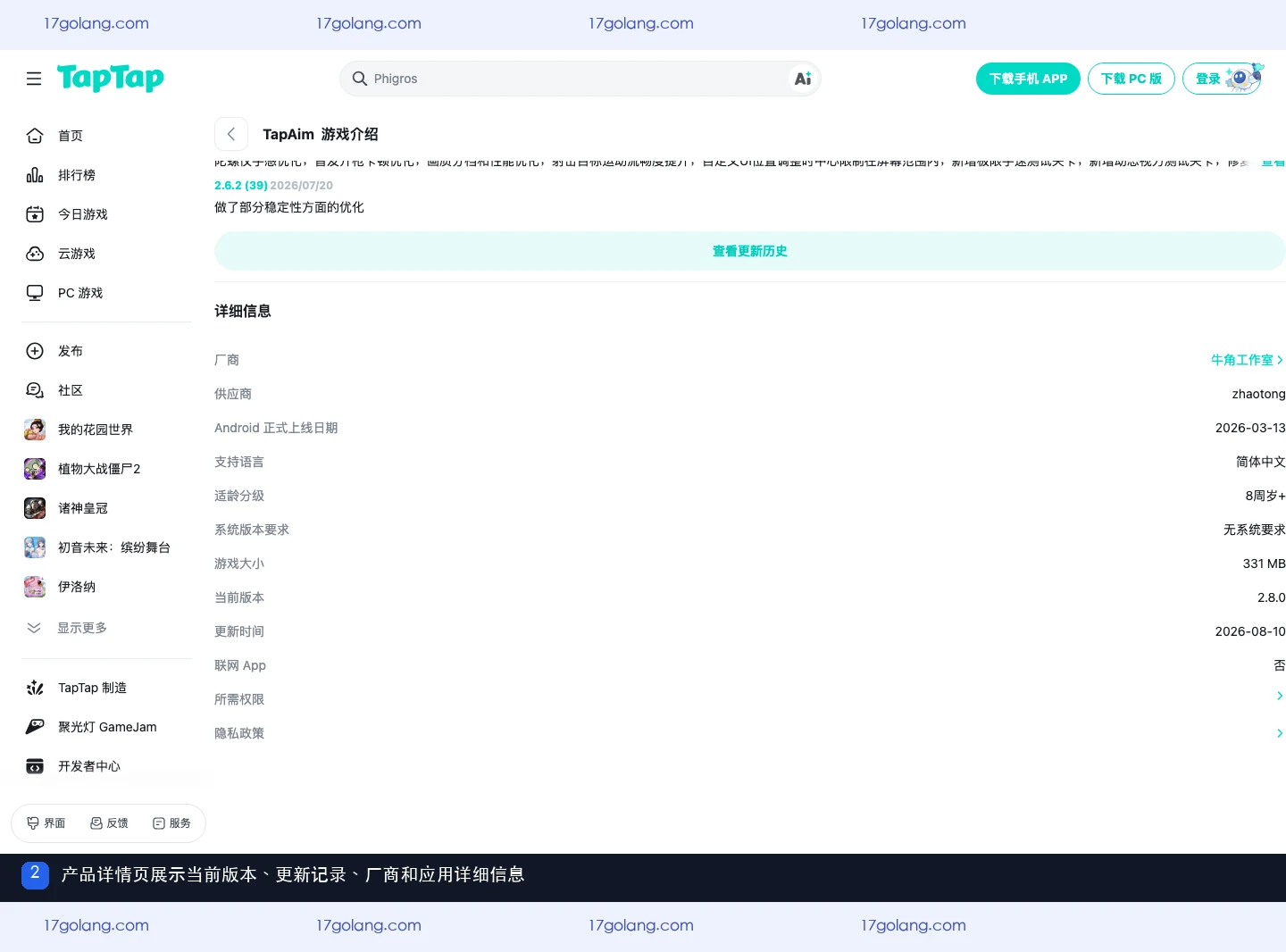Open 今日游戏 in the sidebar

coord(83,214)
